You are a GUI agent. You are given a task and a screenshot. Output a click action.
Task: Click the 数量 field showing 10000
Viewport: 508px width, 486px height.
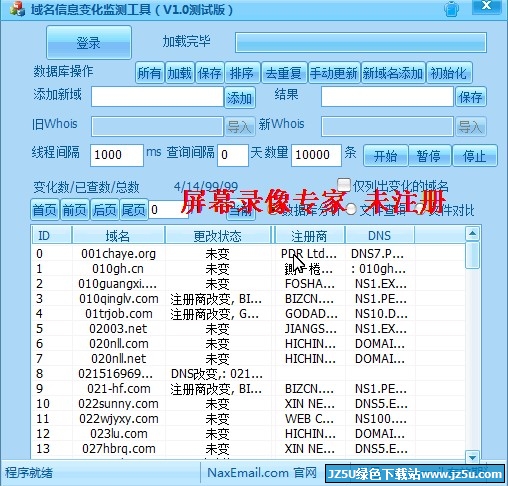pos(316,155)
